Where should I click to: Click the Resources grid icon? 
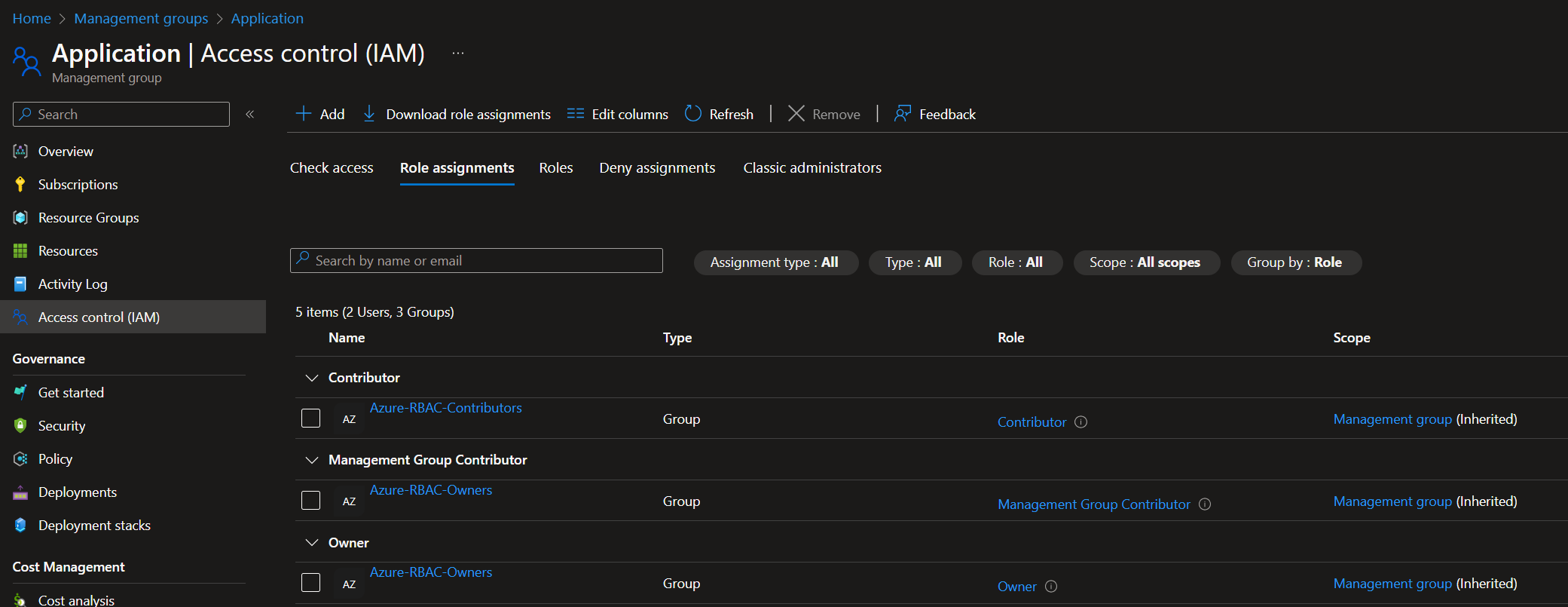[20, 251]
